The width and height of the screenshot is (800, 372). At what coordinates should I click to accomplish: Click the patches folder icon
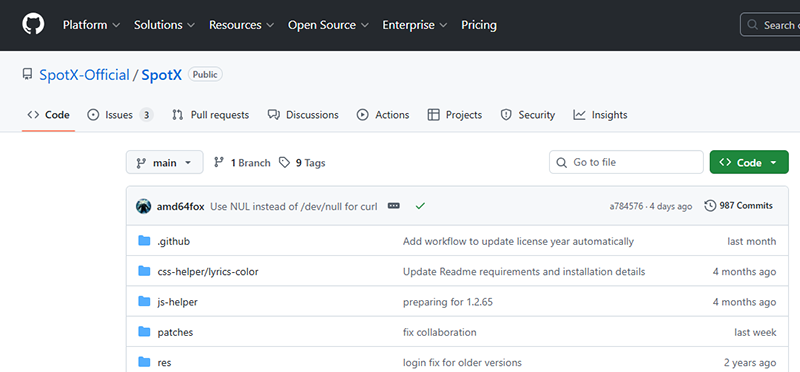click(144, 332)
